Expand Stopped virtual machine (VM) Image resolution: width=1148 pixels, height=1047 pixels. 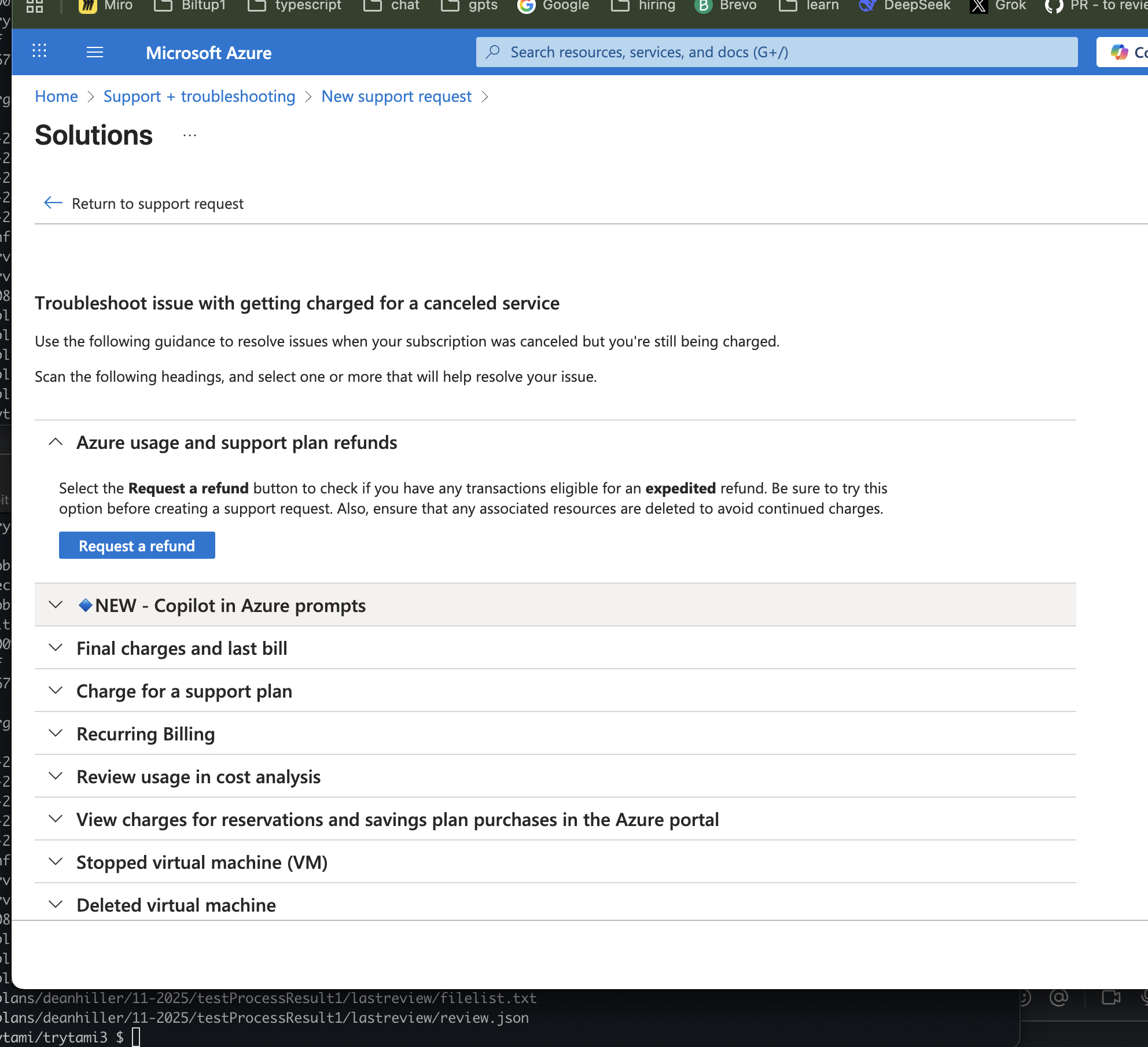tap(555, 862)
